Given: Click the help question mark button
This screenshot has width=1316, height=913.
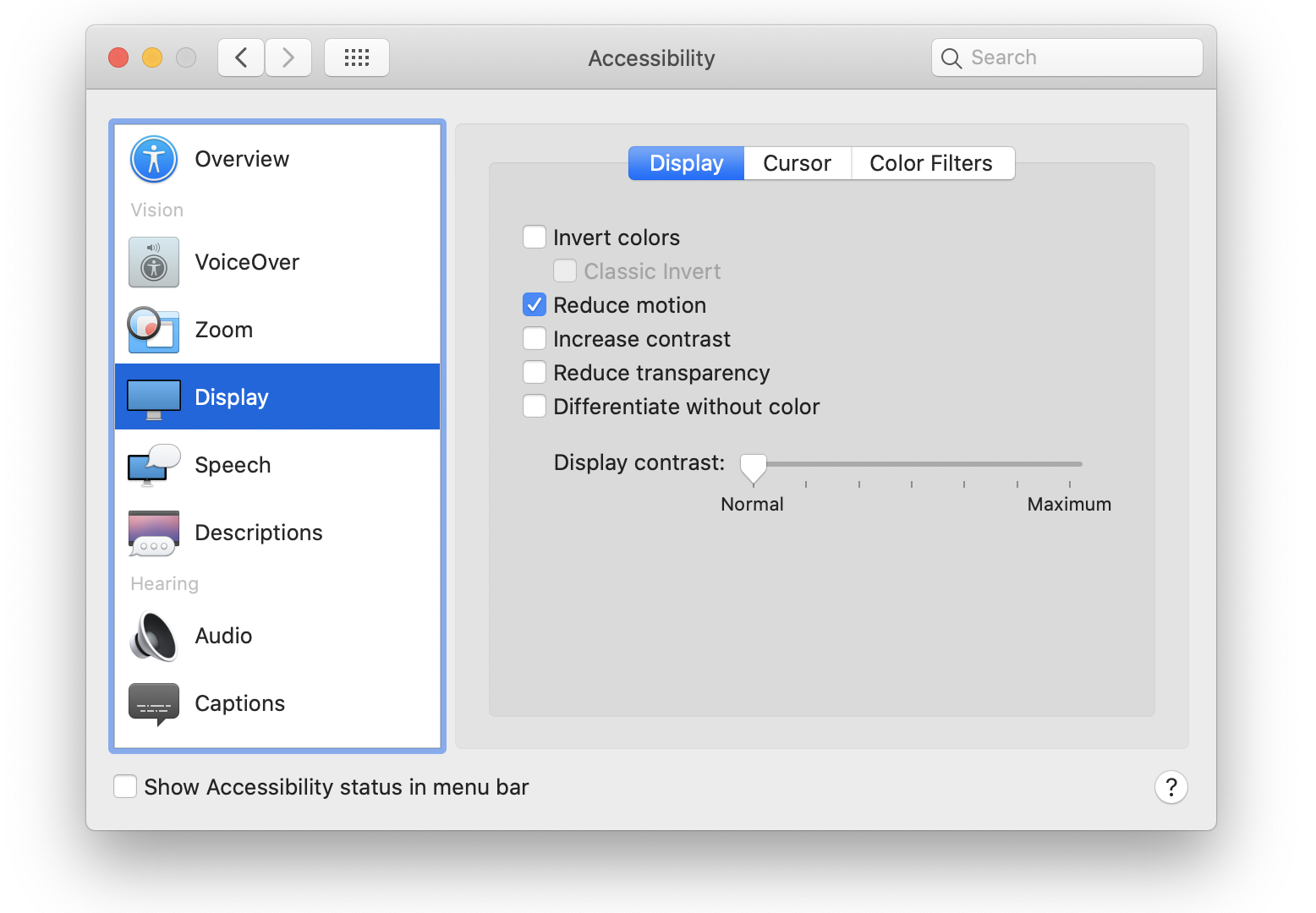Looking at the screenshot, I should (x=1171, y=787).
